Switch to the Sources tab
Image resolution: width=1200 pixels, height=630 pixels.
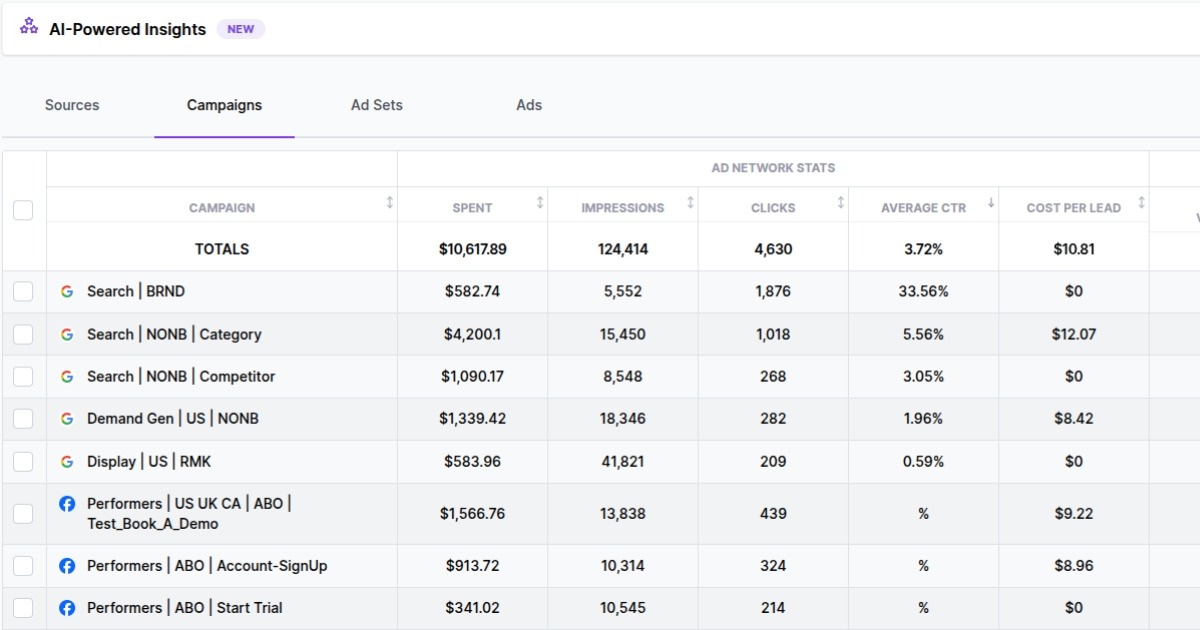[72, 105]
